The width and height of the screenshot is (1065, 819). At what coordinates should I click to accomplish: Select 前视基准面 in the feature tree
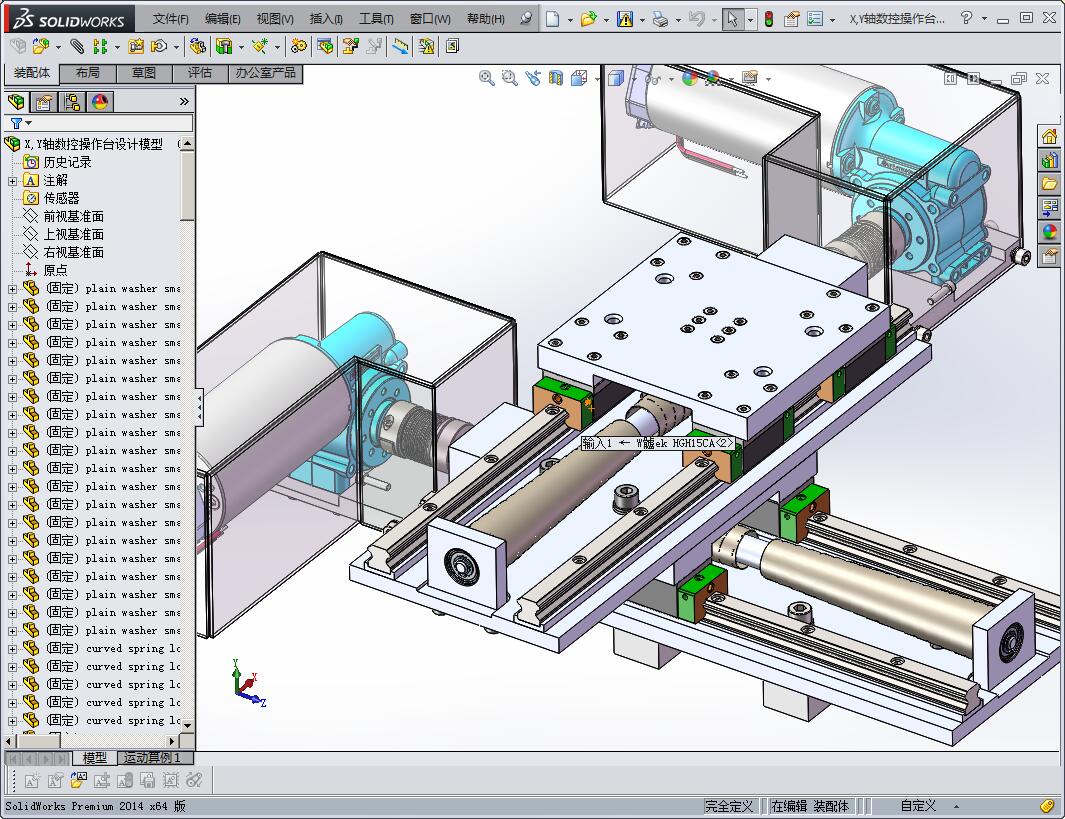click(x=73, y=216)
